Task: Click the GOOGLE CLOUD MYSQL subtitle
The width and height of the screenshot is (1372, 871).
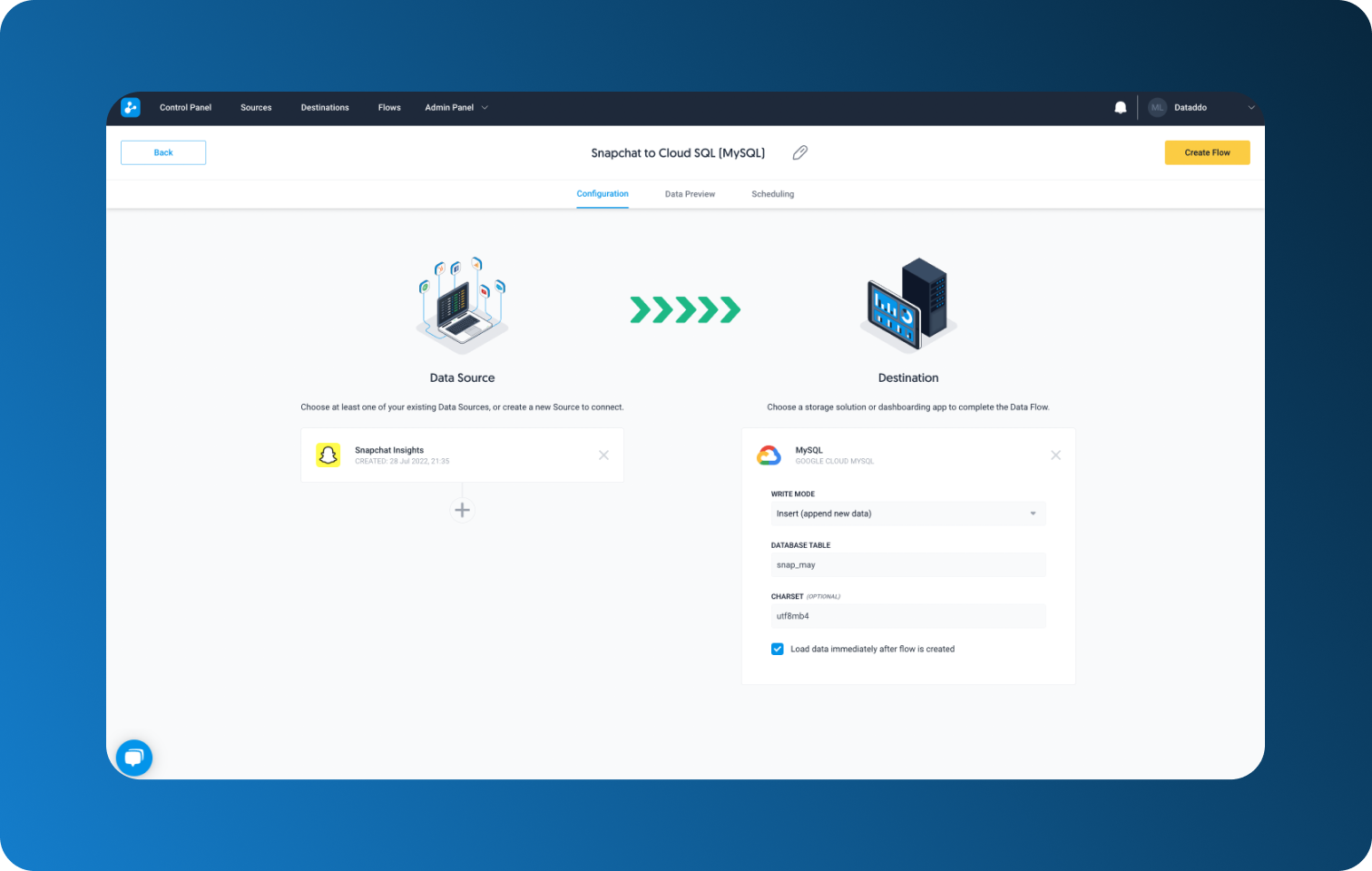Action: coord(835,461)
